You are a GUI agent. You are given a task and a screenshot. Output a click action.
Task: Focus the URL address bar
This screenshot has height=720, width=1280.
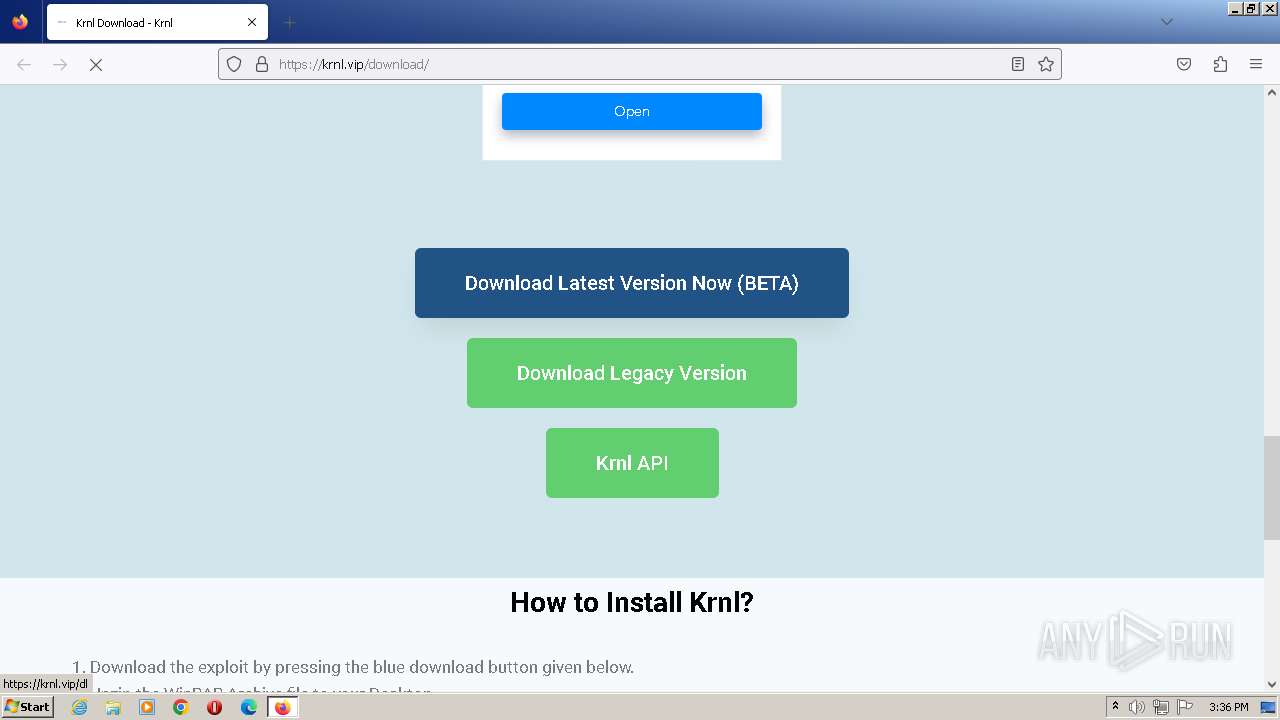coord(640,64)
